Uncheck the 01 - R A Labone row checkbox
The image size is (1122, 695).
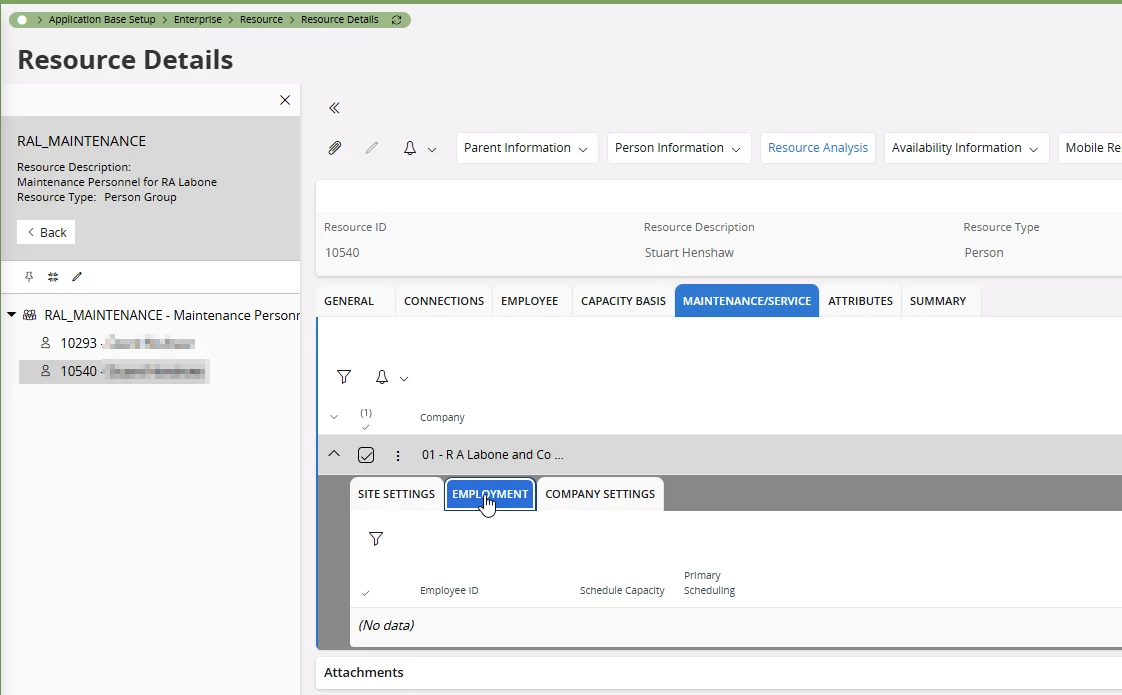(x=366, y=455)
